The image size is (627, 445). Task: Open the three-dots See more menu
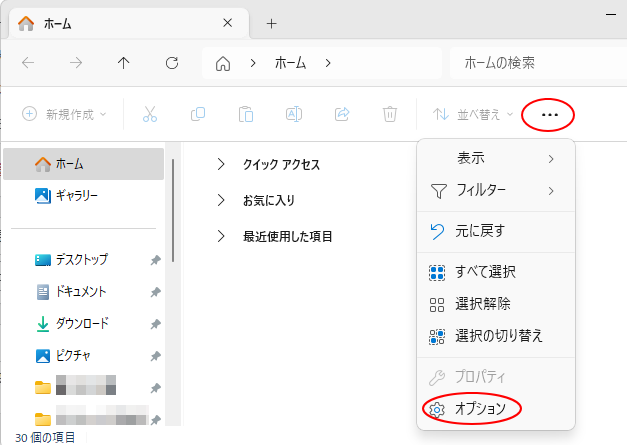pos(549,115)
